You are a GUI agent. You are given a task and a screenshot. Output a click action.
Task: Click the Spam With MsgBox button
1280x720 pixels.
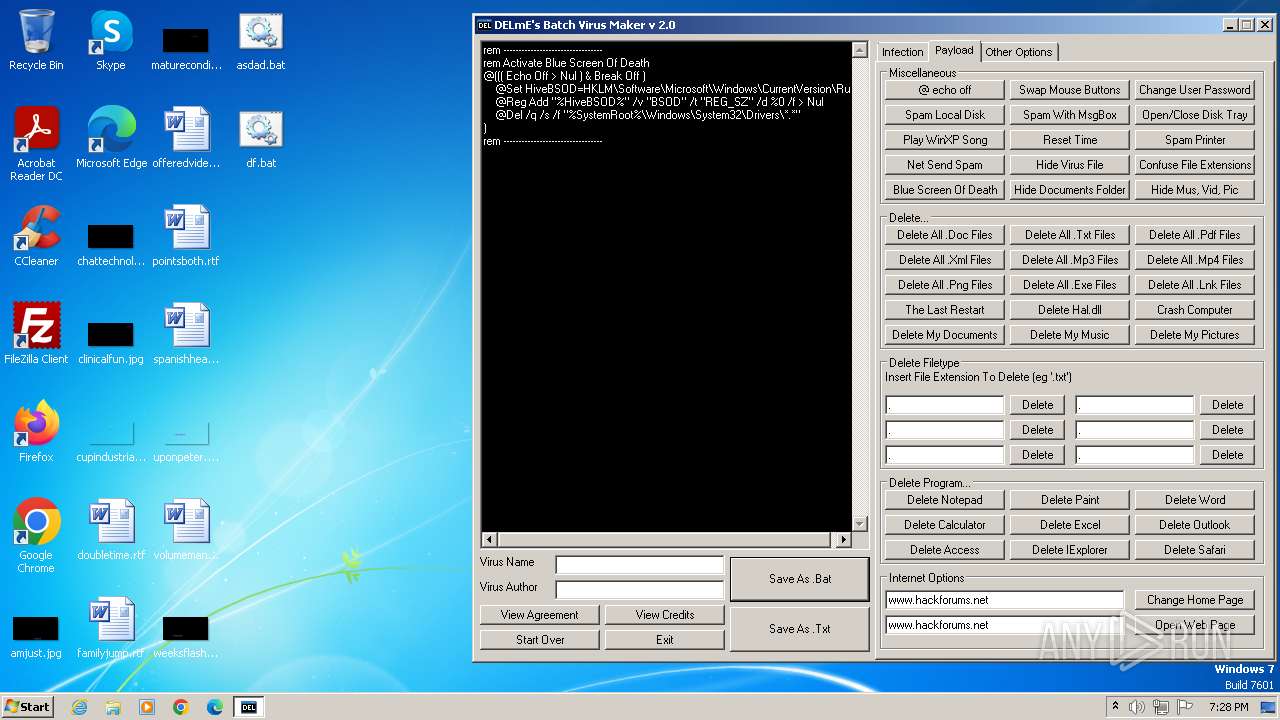pos(1070,115)
